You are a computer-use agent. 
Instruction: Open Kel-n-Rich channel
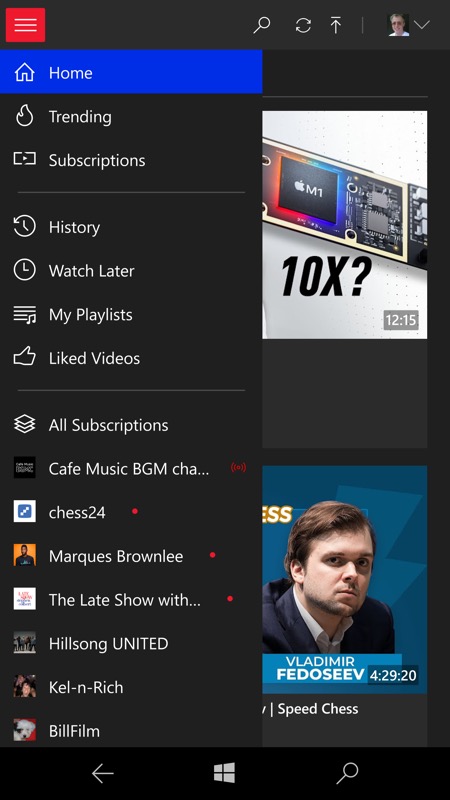(131, 687)
